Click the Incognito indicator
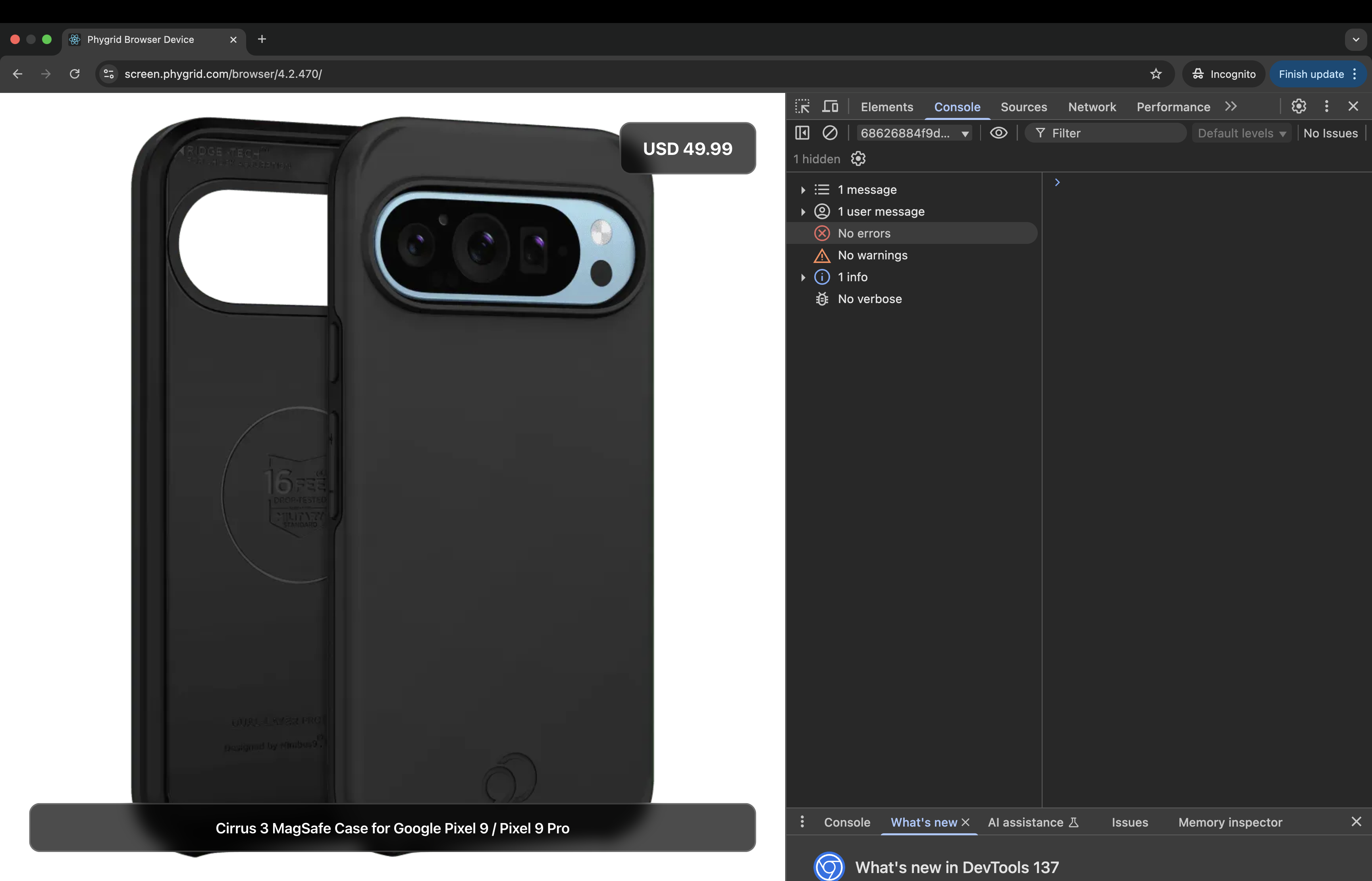 point(1224,74)
